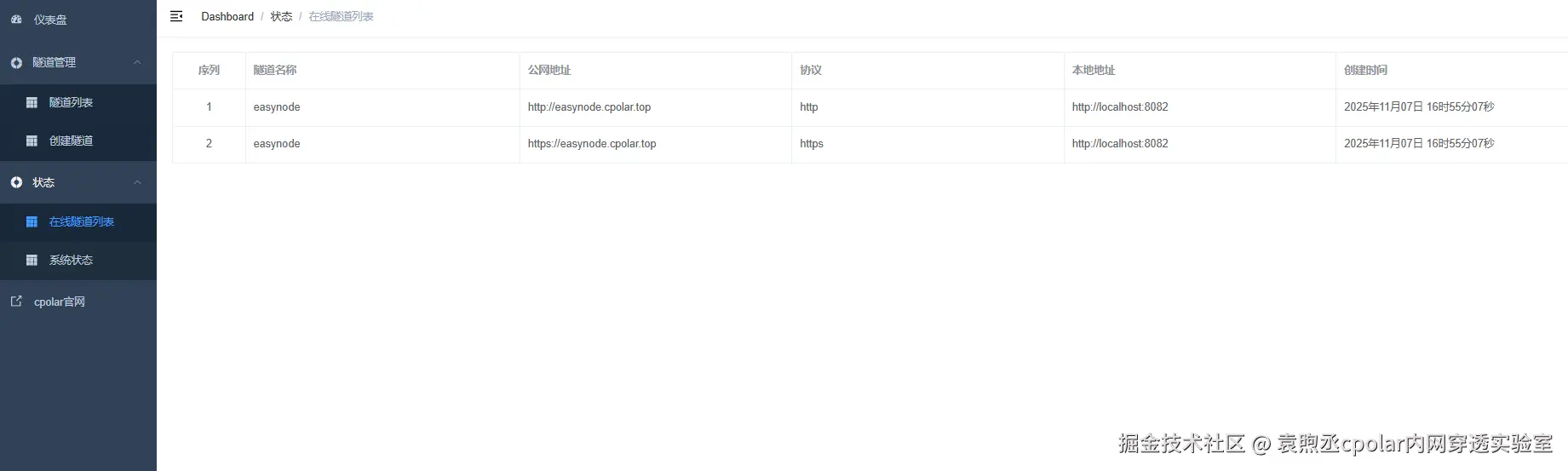This screenshot has height=471, width=1568.
Task: Open the 仪表盘 menu item
Action: [x=78, y=20]
